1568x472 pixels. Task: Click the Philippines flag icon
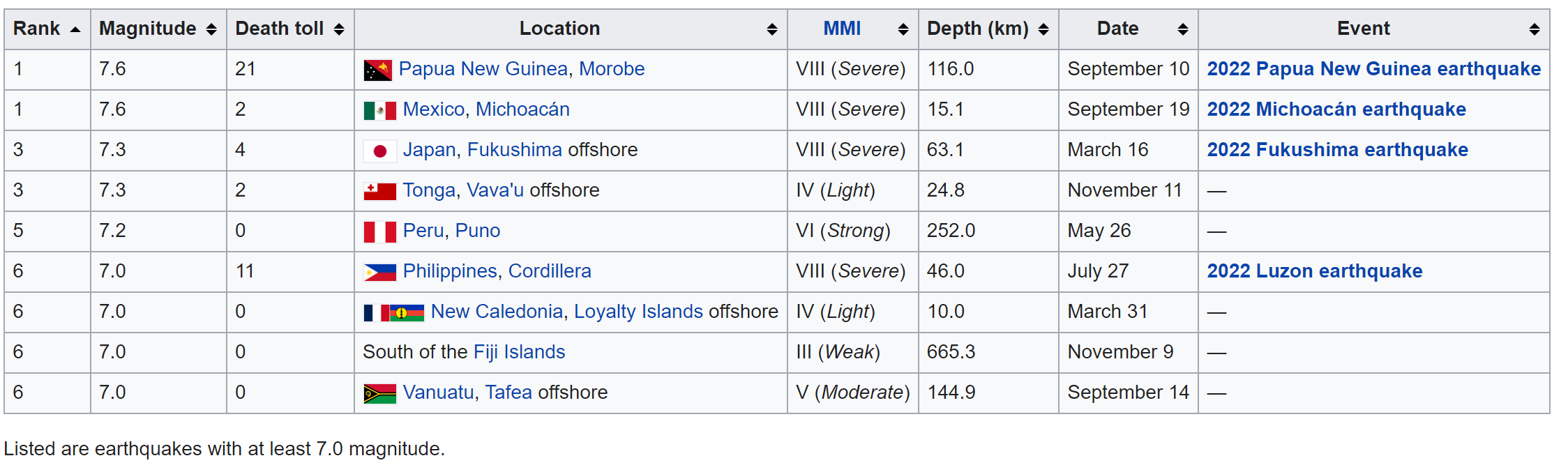(x=379, y=272)
